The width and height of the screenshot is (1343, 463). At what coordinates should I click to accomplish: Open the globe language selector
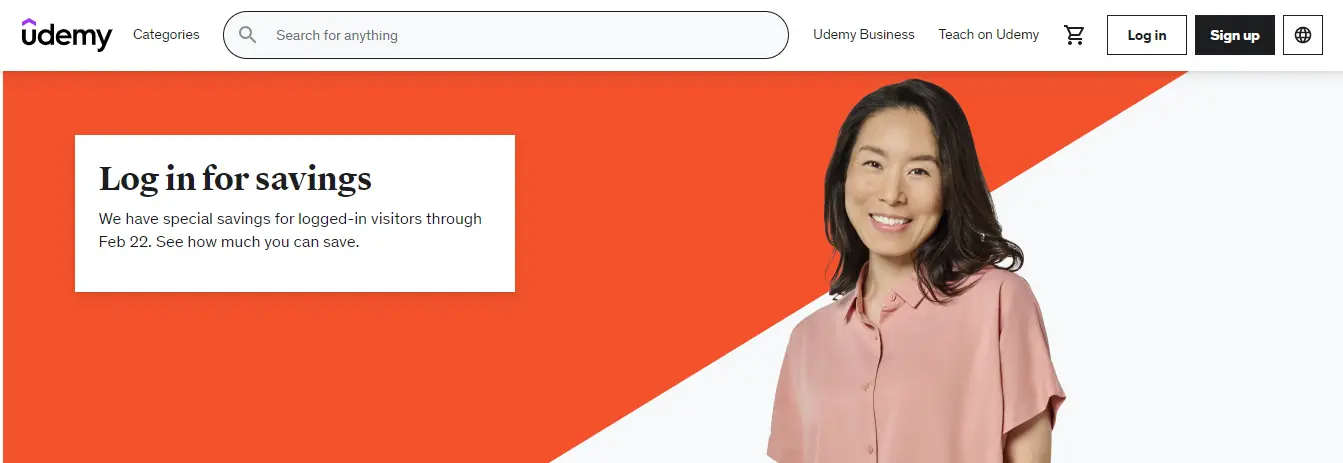(x=1303, y=35)
